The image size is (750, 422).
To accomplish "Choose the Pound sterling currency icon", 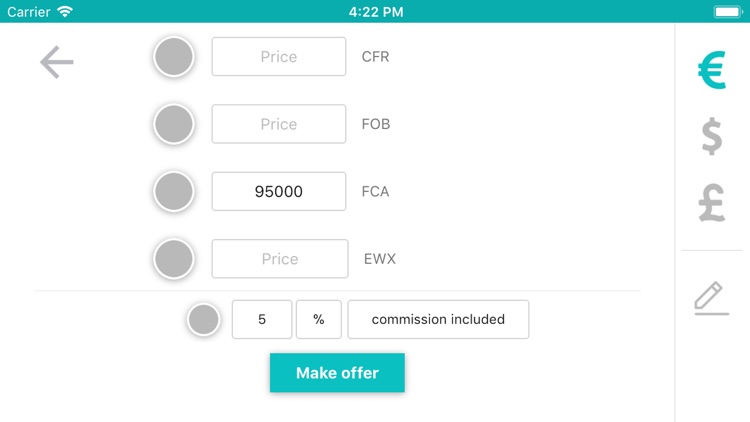I will coord(711,201).
